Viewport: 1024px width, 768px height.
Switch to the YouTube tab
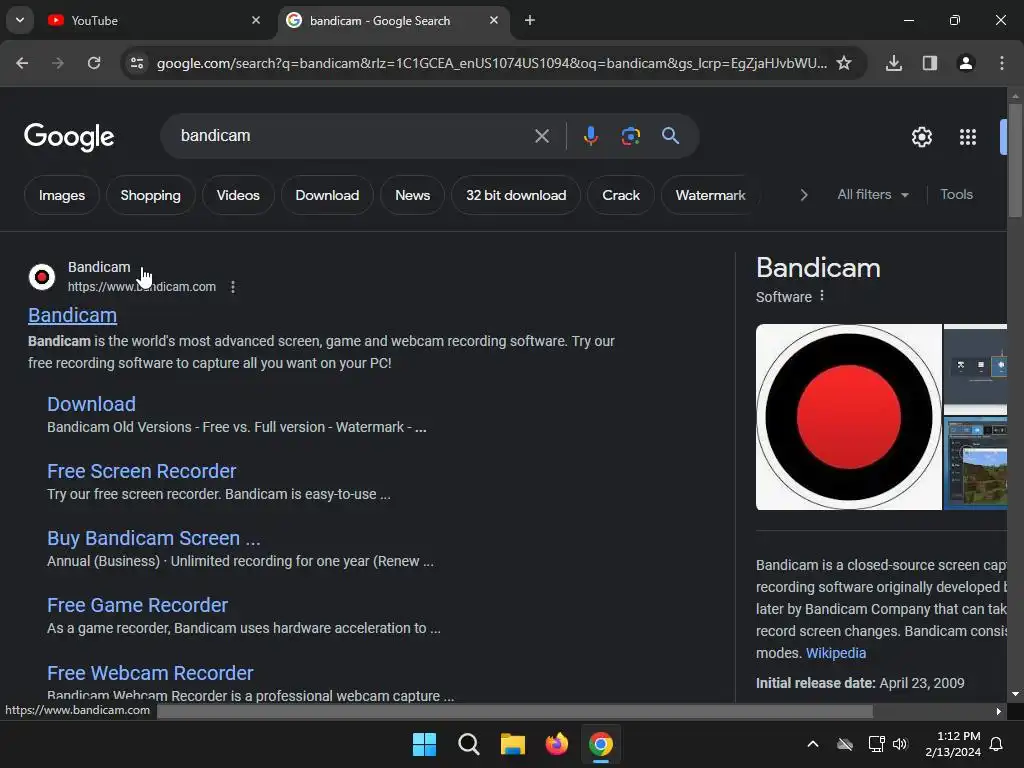(x=153, y=21)
